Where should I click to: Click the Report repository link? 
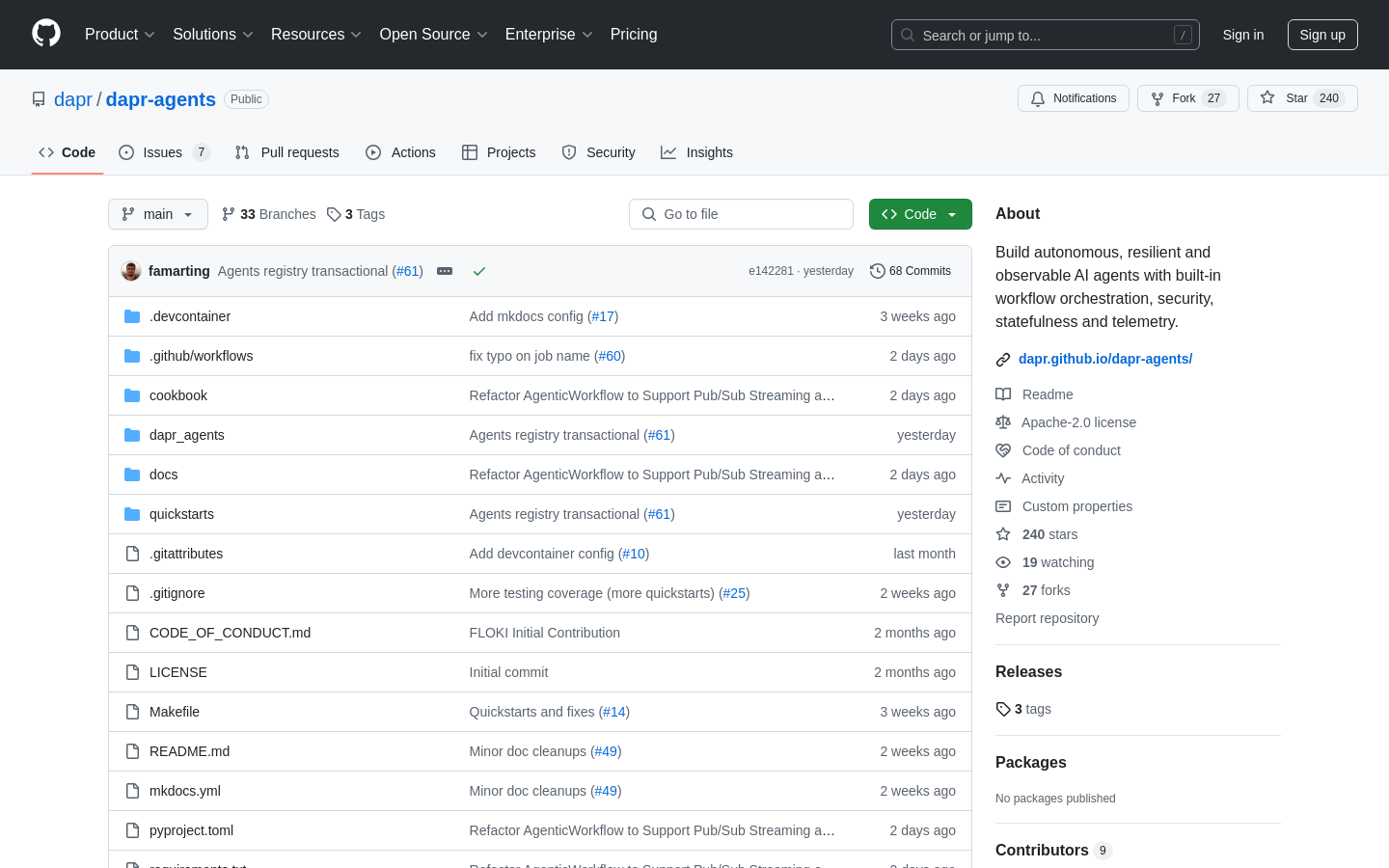[x=1047, y=618]
